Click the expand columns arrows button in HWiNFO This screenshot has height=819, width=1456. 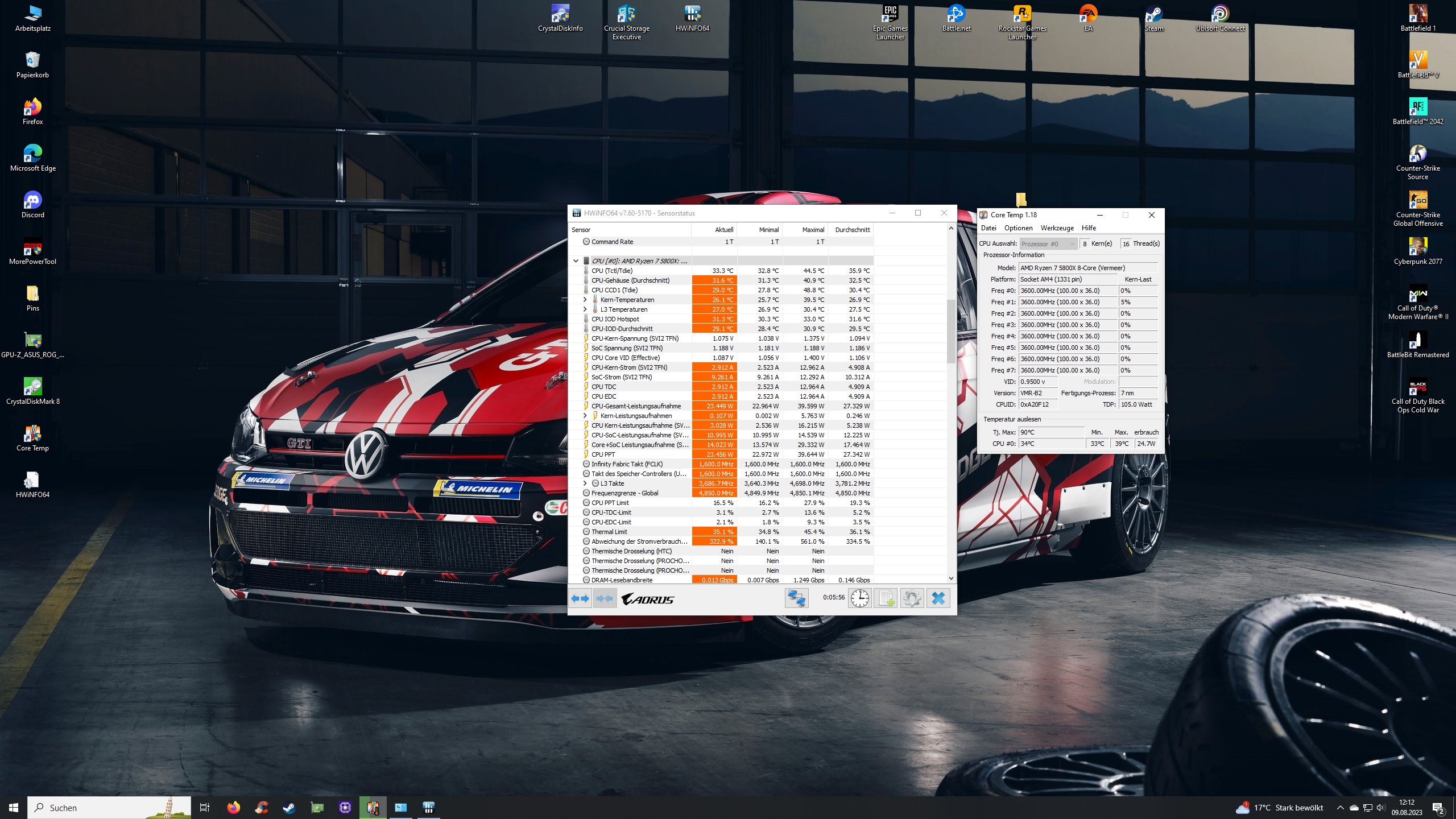coord(580,598)
